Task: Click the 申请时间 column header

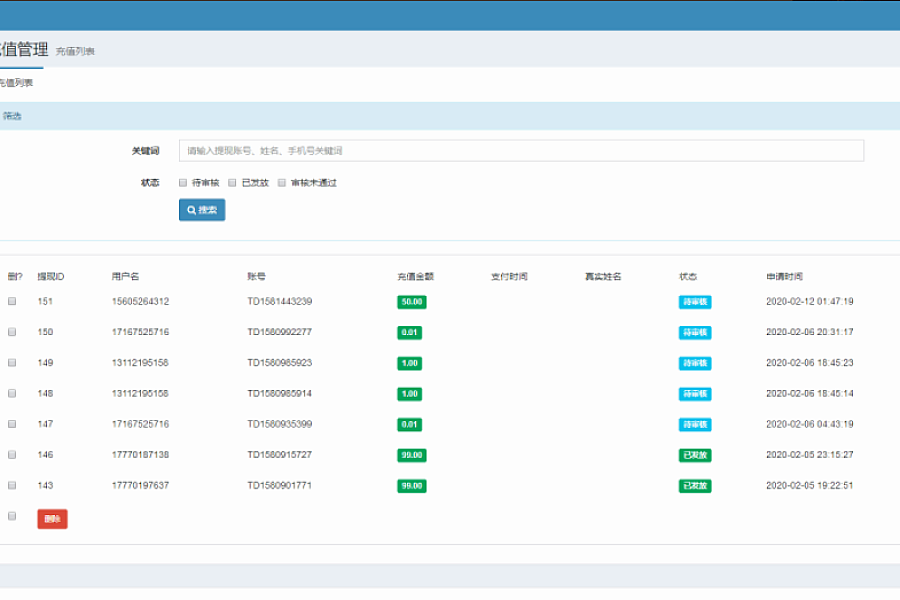Action: [785, 276]
